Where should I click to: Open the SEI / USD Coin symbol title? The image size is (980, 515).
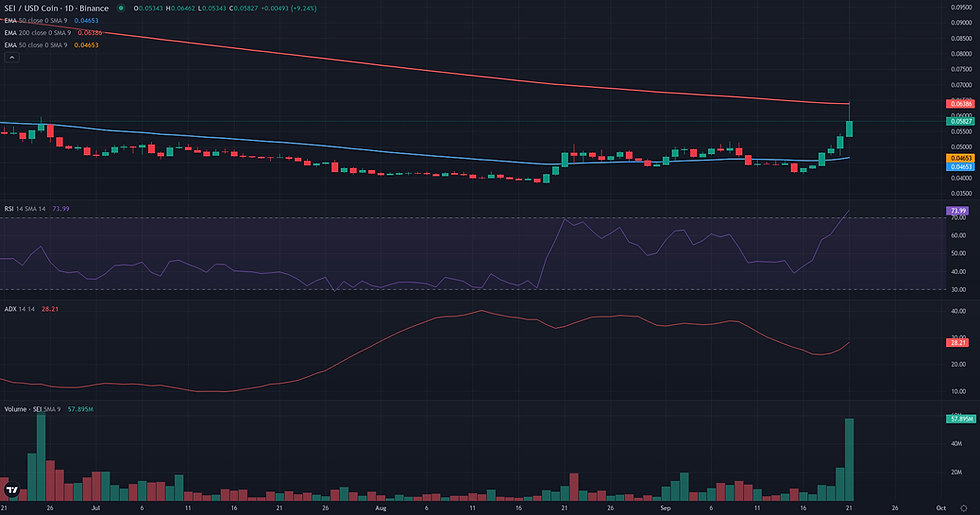(x=56, y=8)
